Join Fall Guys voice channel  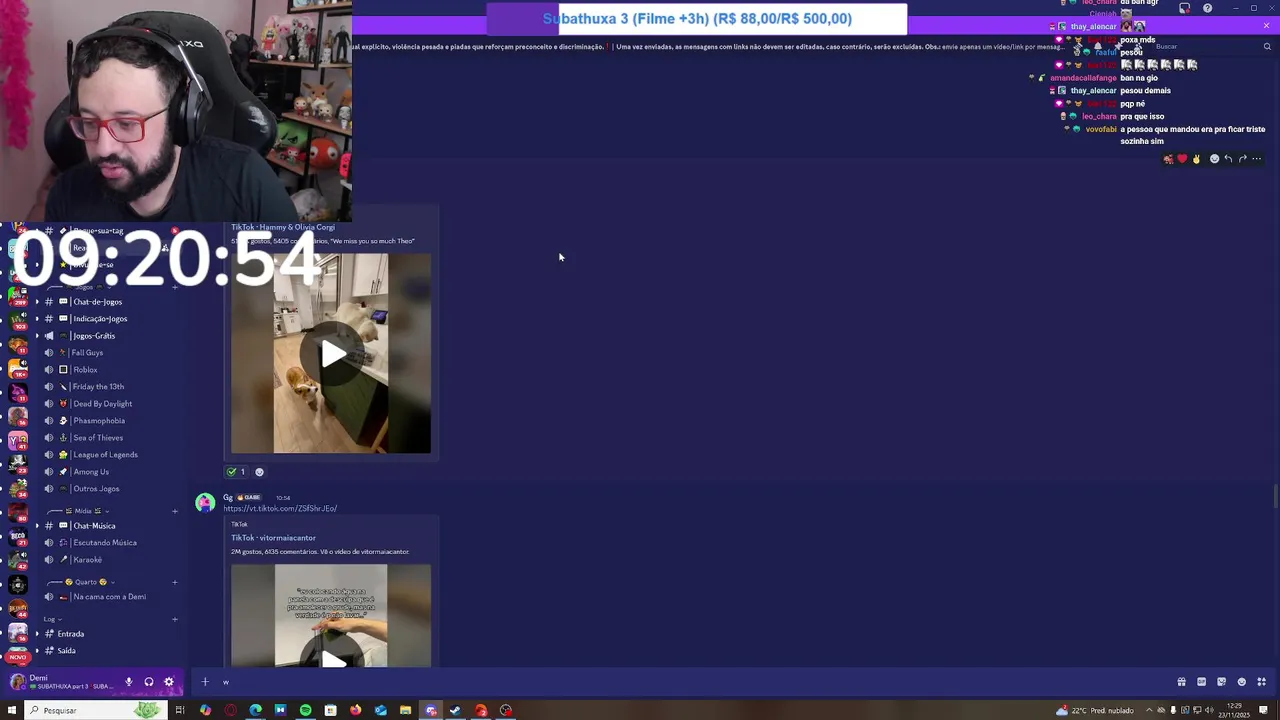(88, 353)
